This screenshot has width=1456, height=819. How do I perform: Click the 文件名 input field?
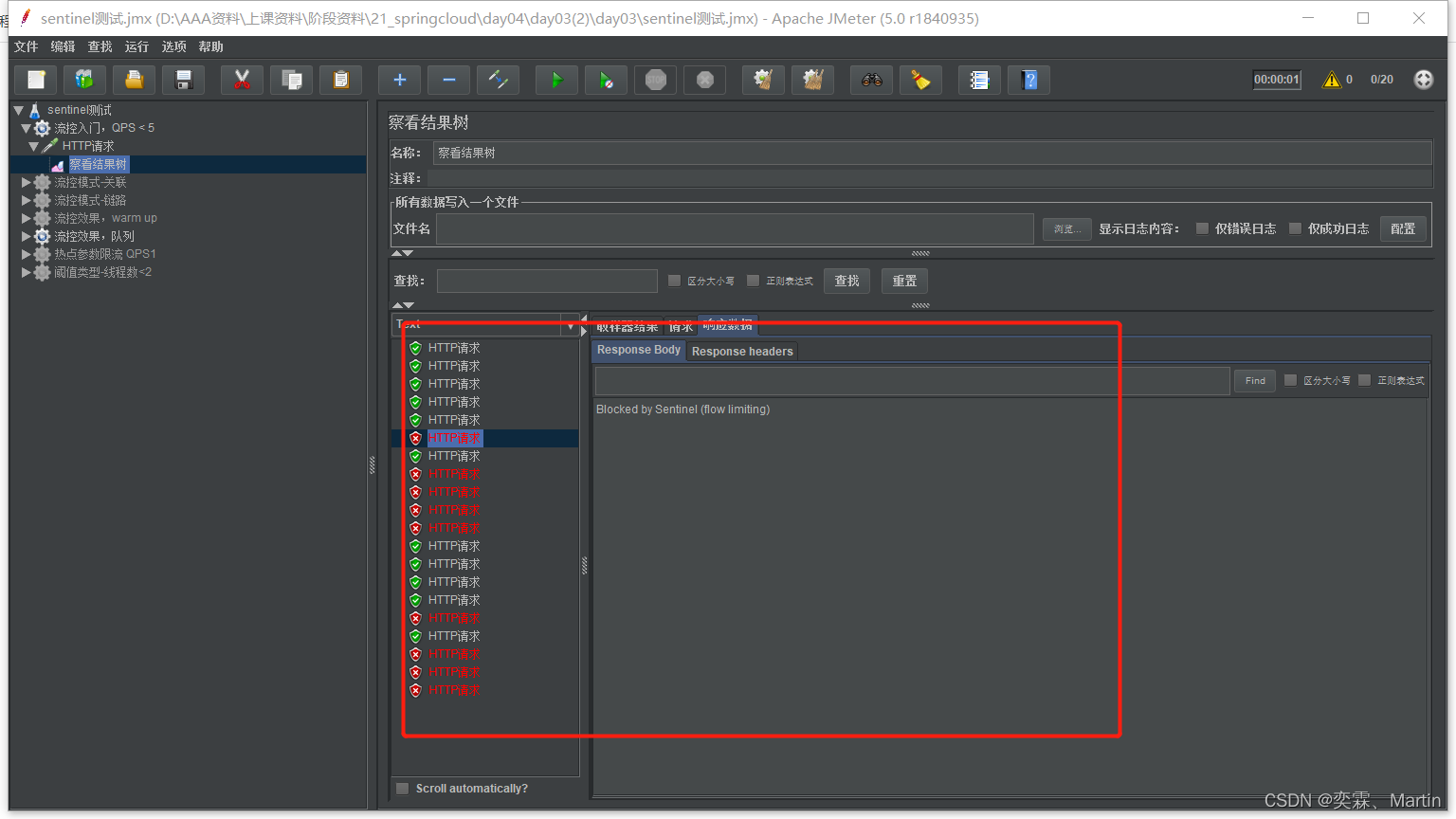[734, 228]
